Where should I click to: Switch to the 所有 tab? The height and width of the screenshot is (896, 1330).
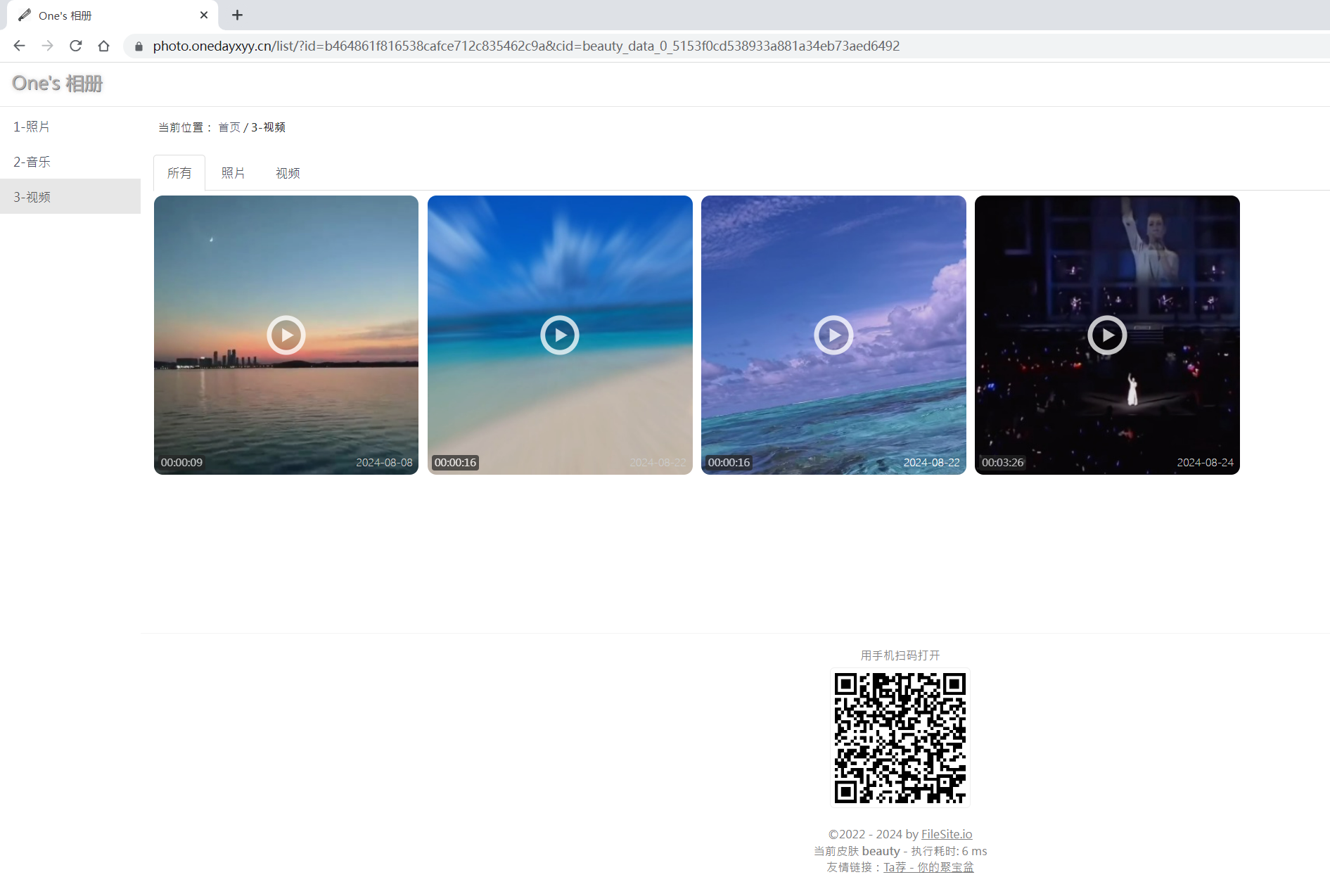tap(179, 173)
